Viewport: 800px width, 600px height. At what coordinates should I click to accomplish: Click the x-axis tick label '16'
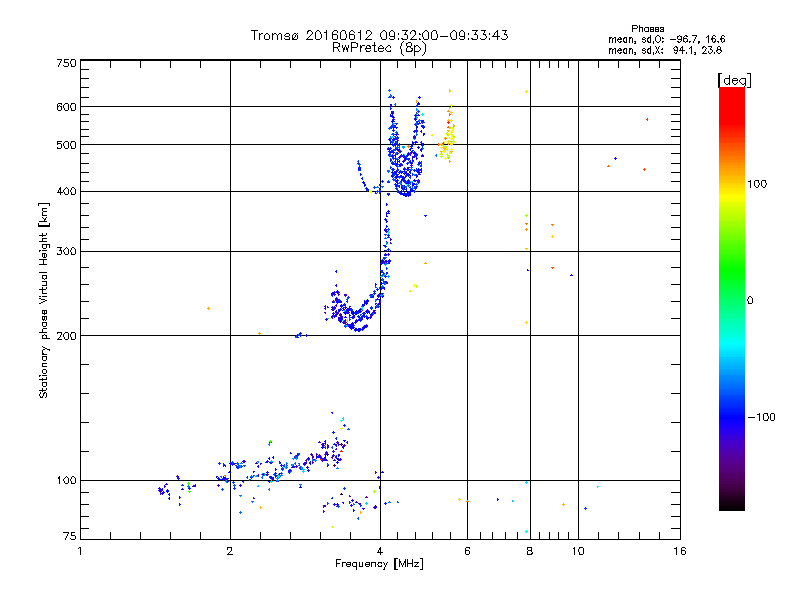[x=680, y=552]
